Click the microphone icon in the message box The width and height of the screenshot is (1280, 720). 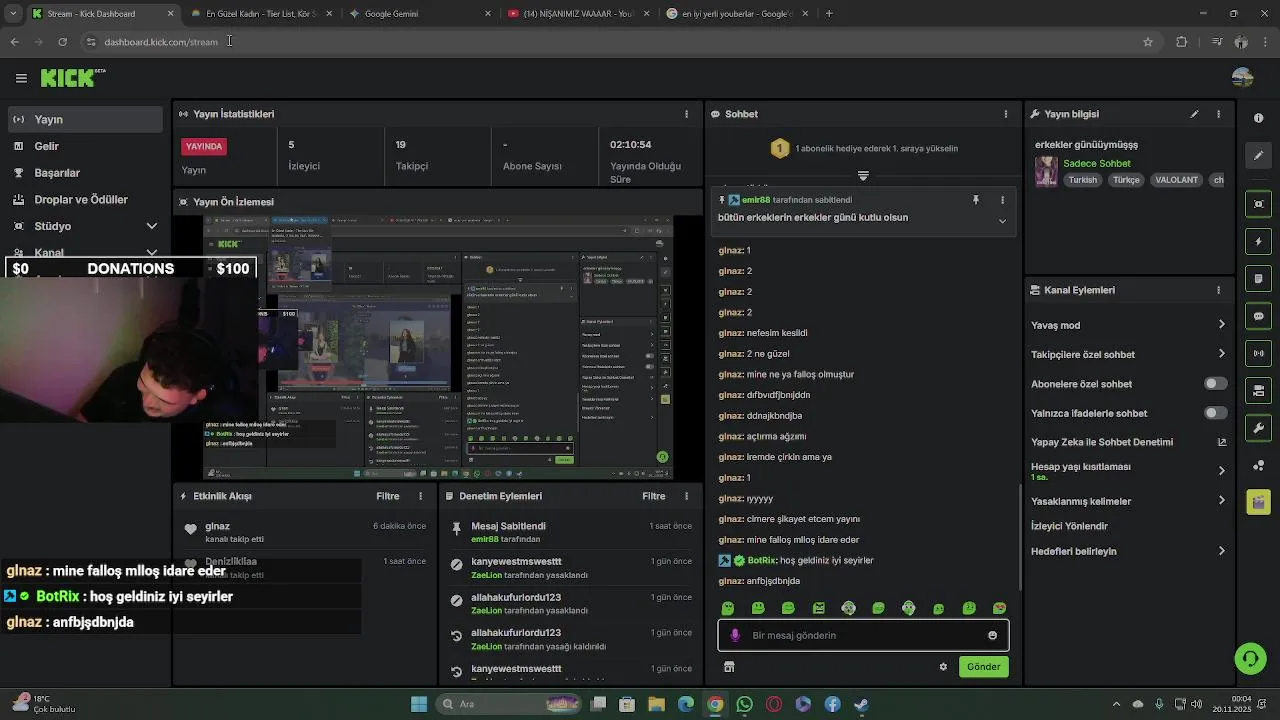(735, 635)
